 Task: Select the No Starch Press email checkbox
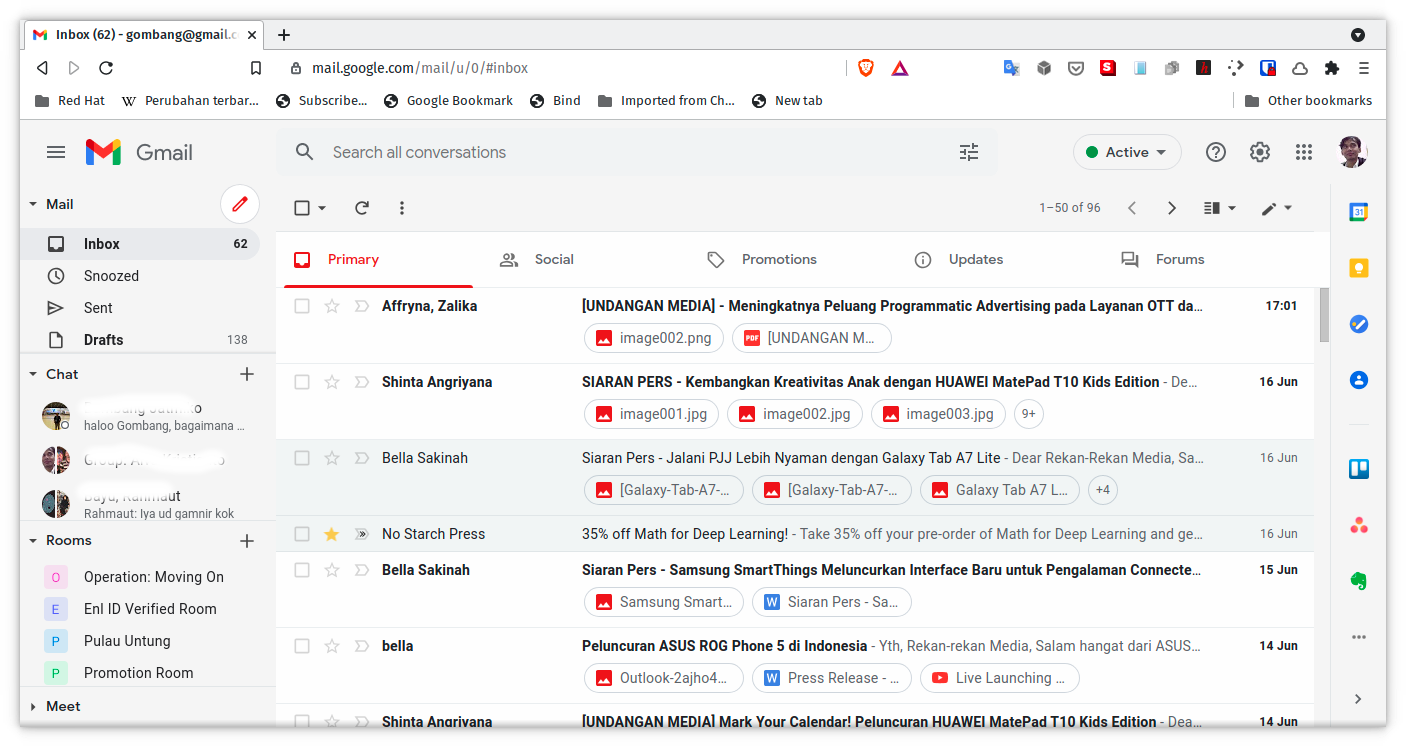[x=302, y=534]
